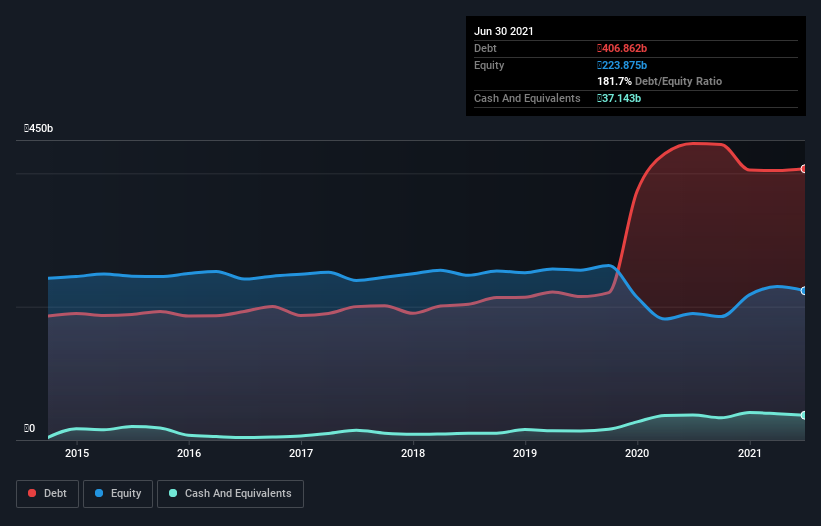Select the 2019 x-axis label
Screen dimensions: 821x526
[525, 453]
